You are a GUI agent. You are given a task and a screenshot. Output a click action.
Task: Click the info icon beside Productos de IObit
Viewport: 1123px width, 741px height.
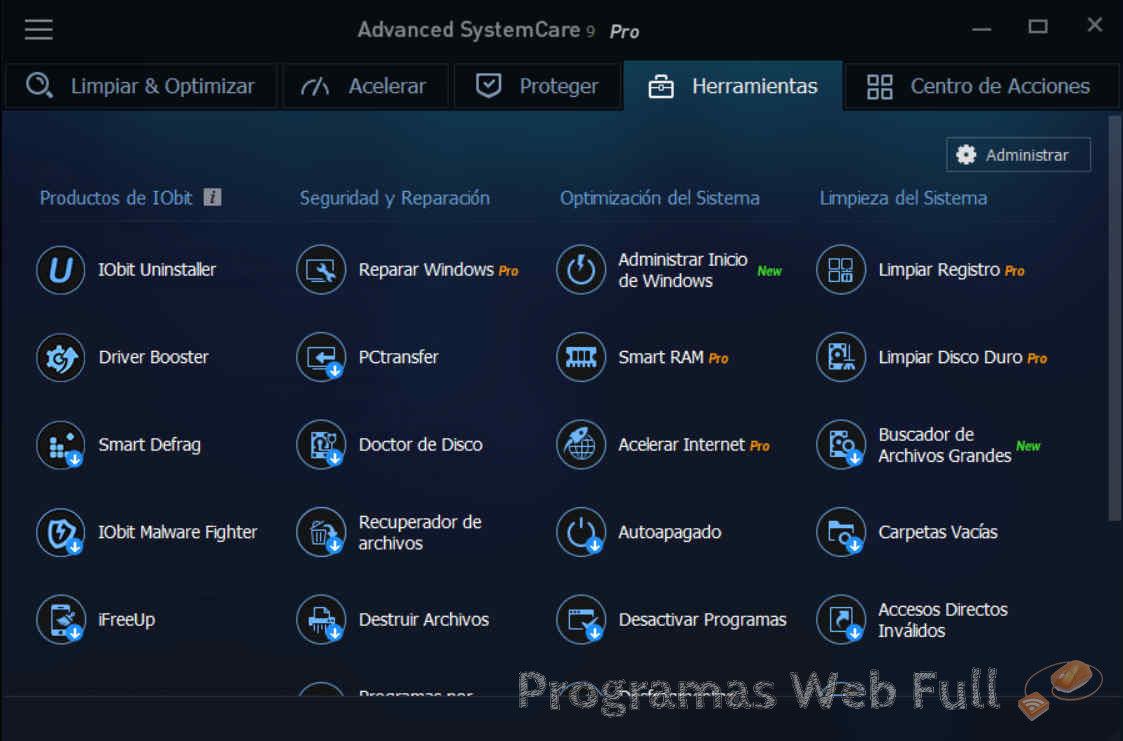point(212,197)
